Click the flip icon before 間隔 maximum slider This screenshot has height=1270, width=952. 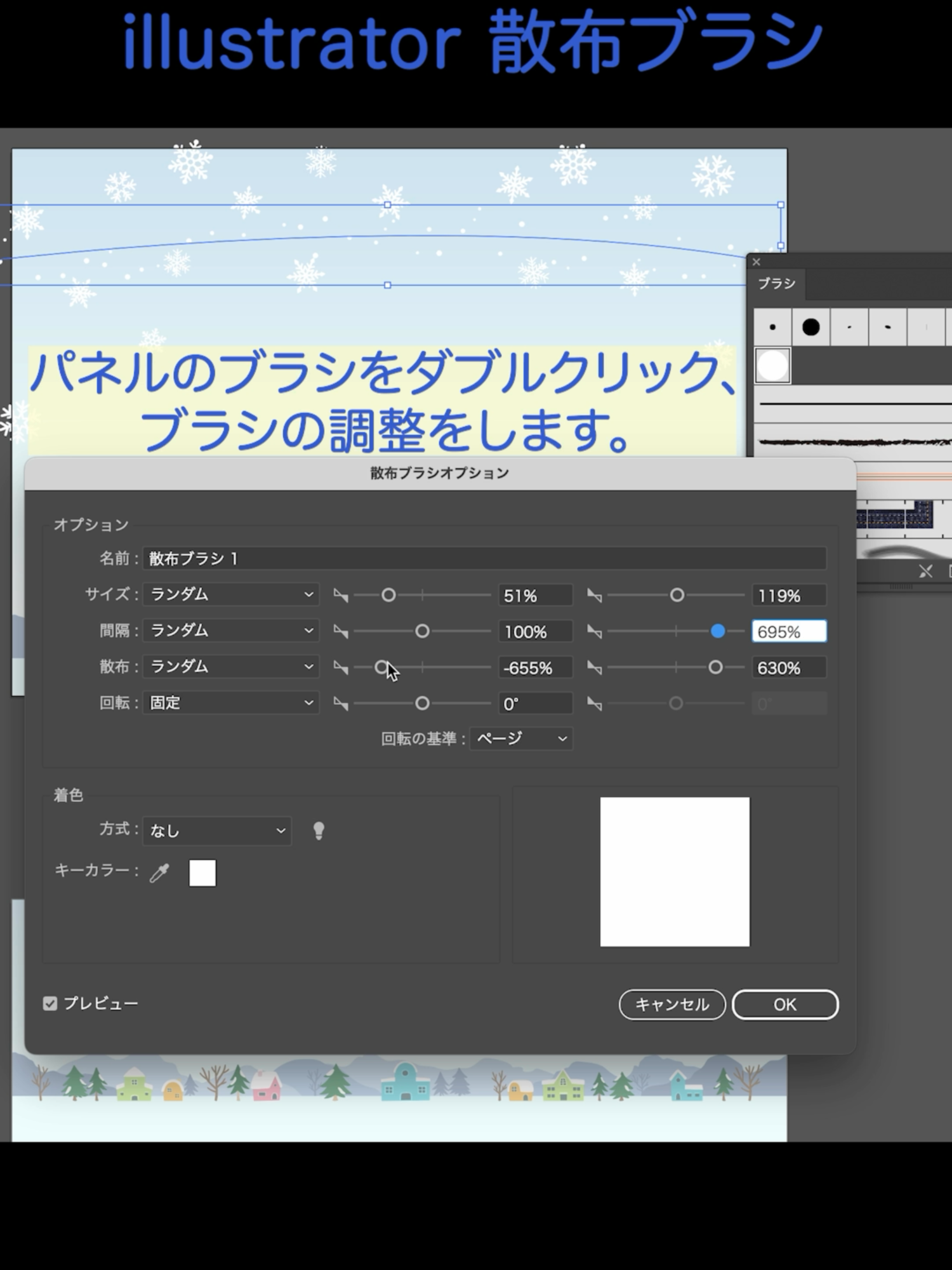[x=594, y=631]
